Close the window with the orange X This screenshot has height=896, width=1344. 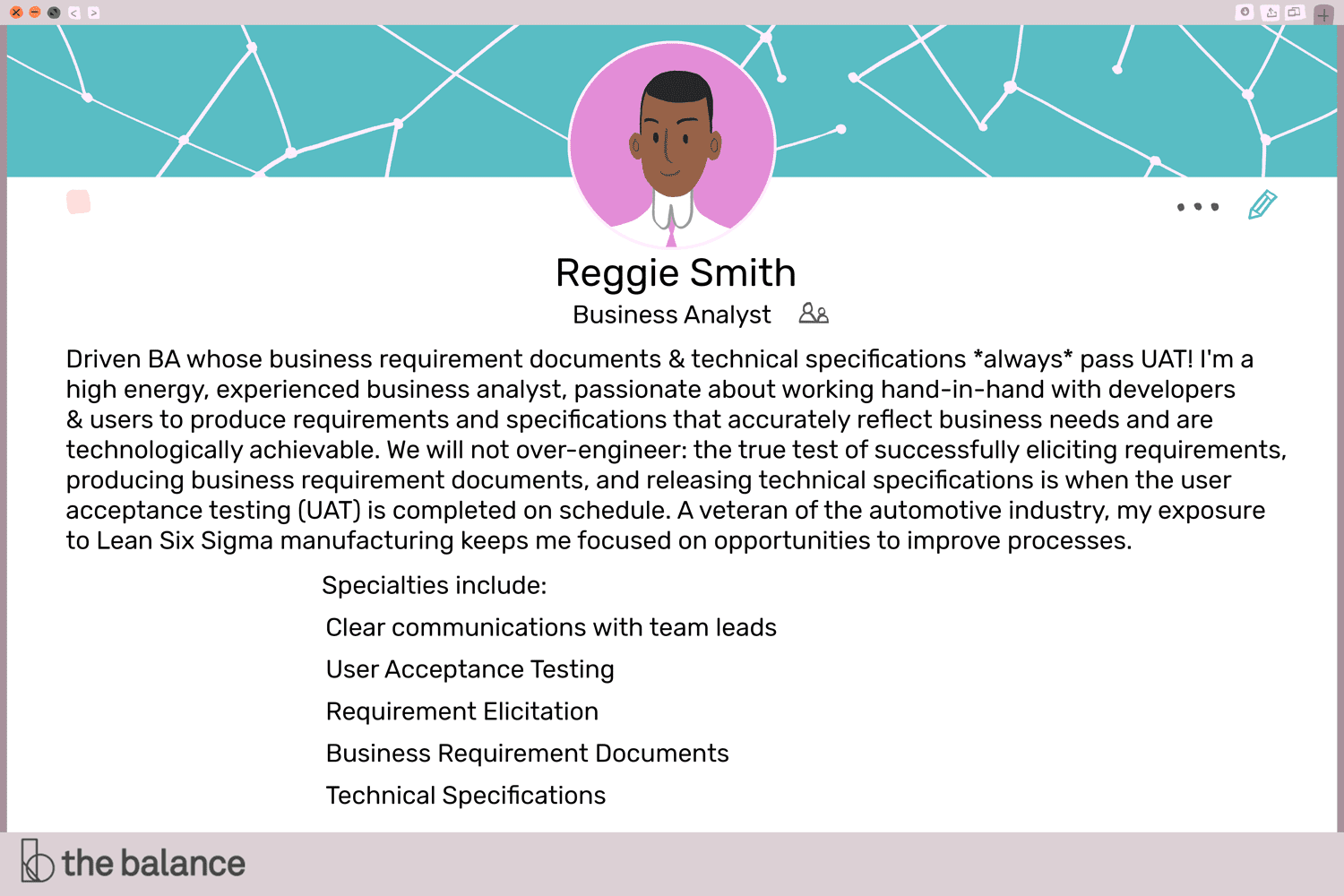point(15,13)
